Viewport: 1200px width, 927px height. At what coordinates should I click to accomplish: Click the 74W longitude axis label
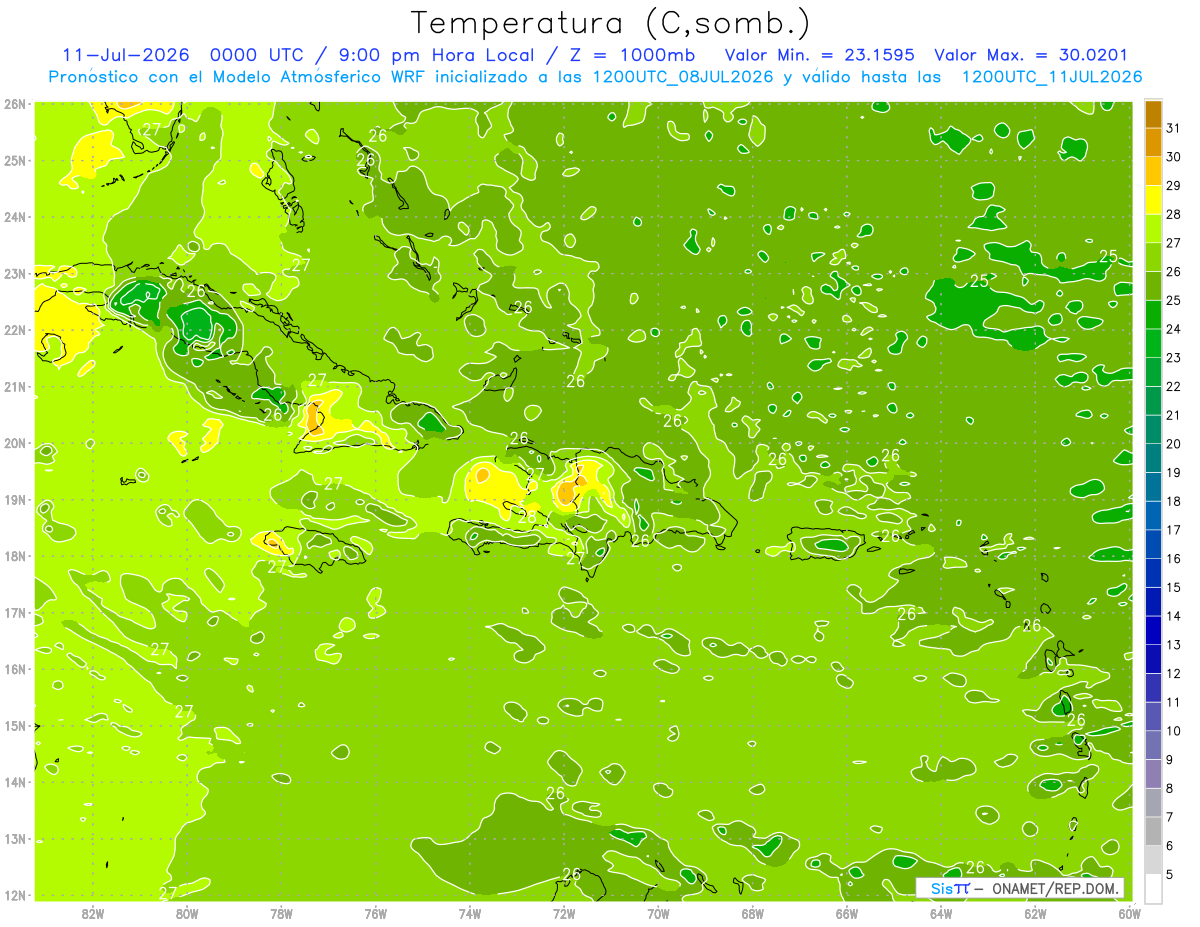coord(470,913)
